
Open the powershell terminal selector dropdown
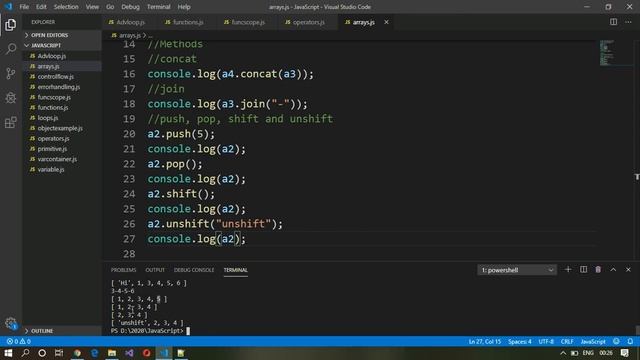click(517, 270)
